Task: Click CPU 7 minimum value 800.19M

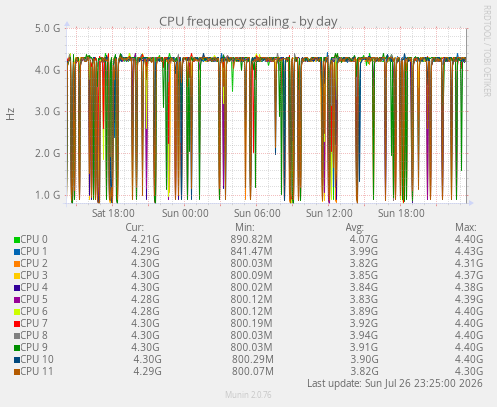Action: 251,323
